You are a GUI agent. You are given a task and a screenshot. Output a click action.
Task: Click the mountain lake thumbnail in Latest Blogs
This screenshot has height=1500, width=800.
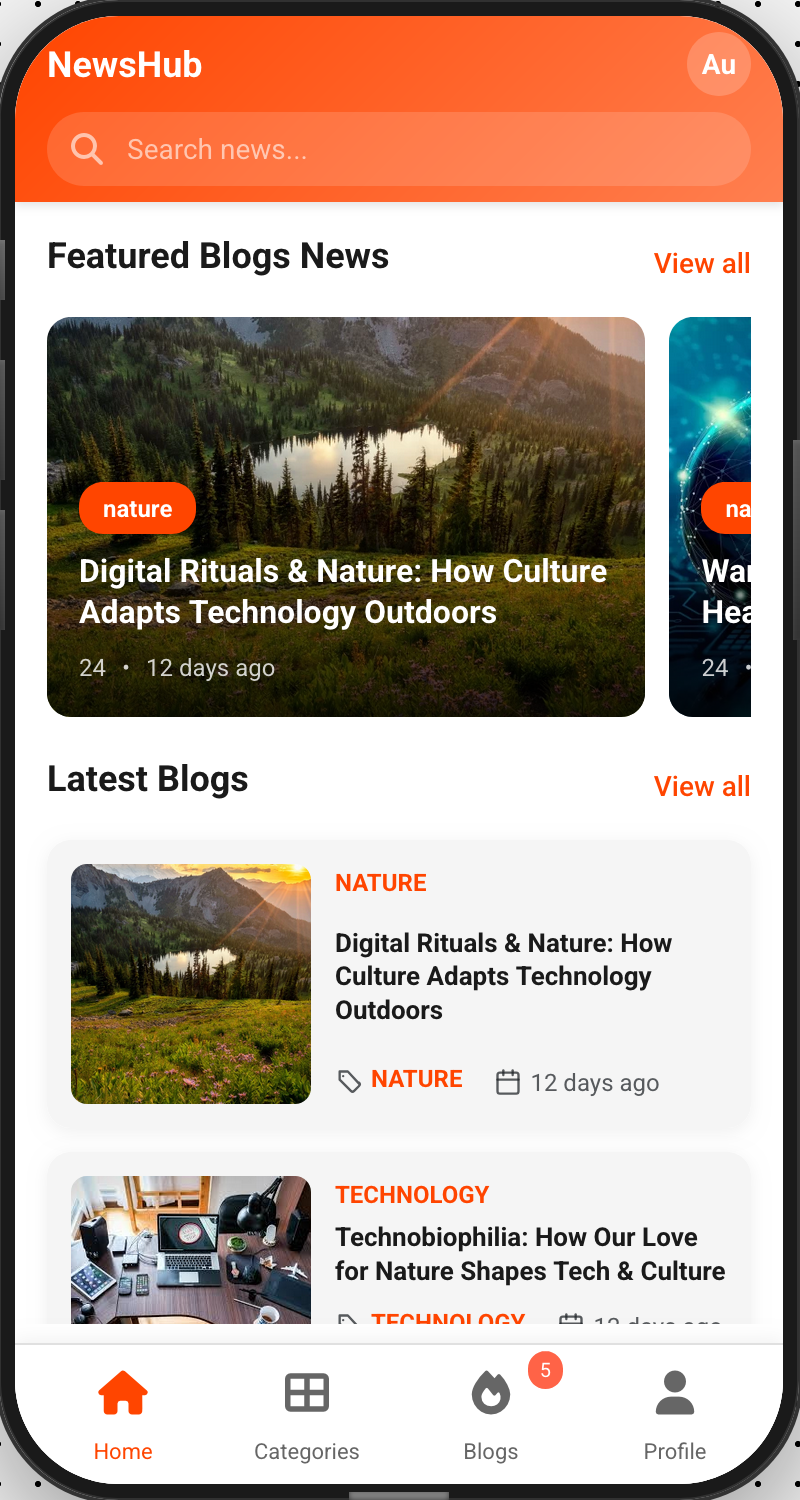coord(191,984)
